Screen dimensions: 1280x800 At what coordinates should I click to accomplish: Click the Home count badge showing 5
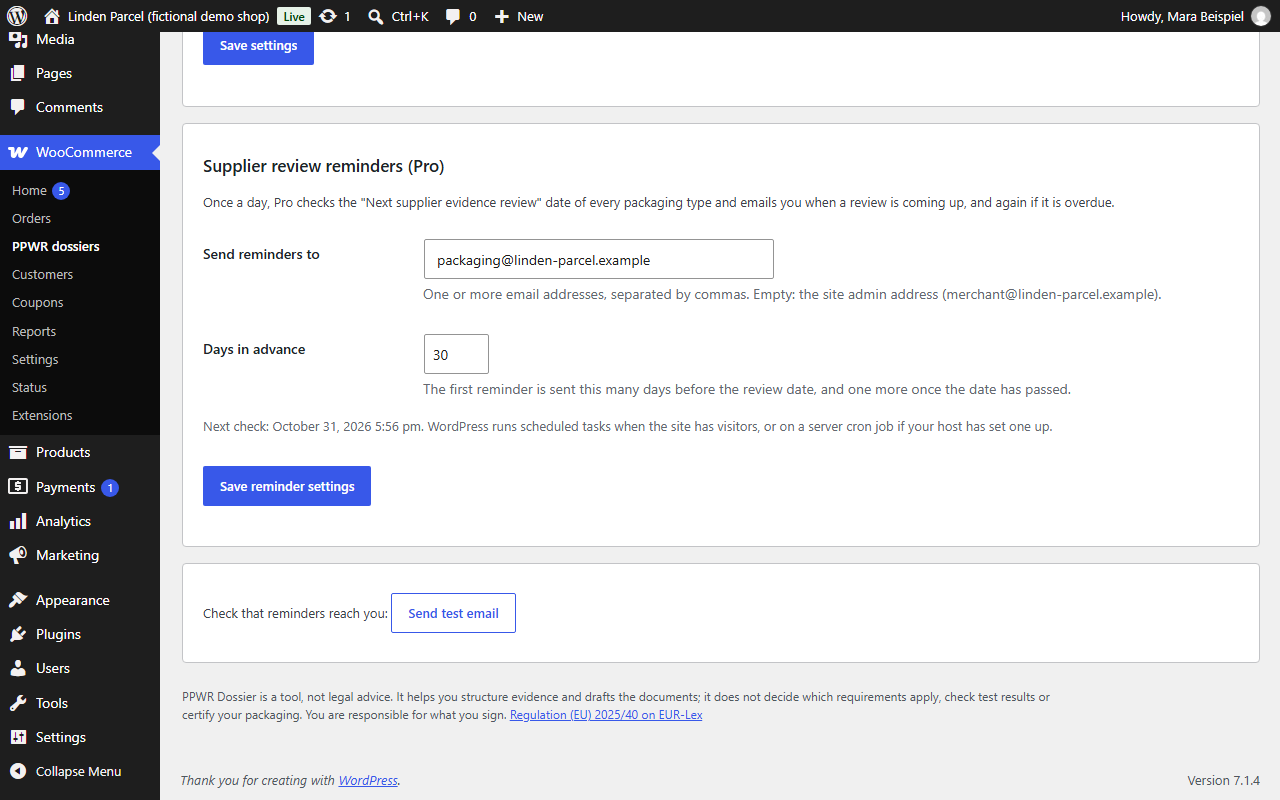coord(61,190)
